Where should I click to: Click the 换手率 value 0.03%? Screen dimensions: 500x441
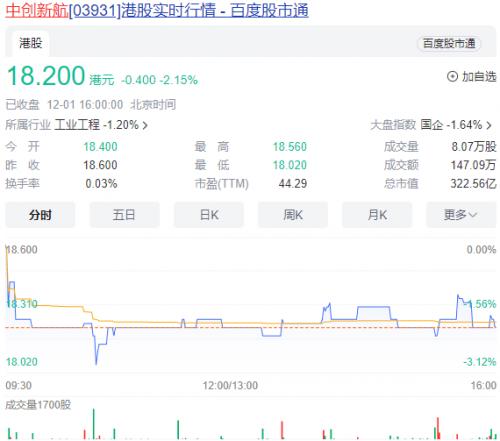pos(101,184)
